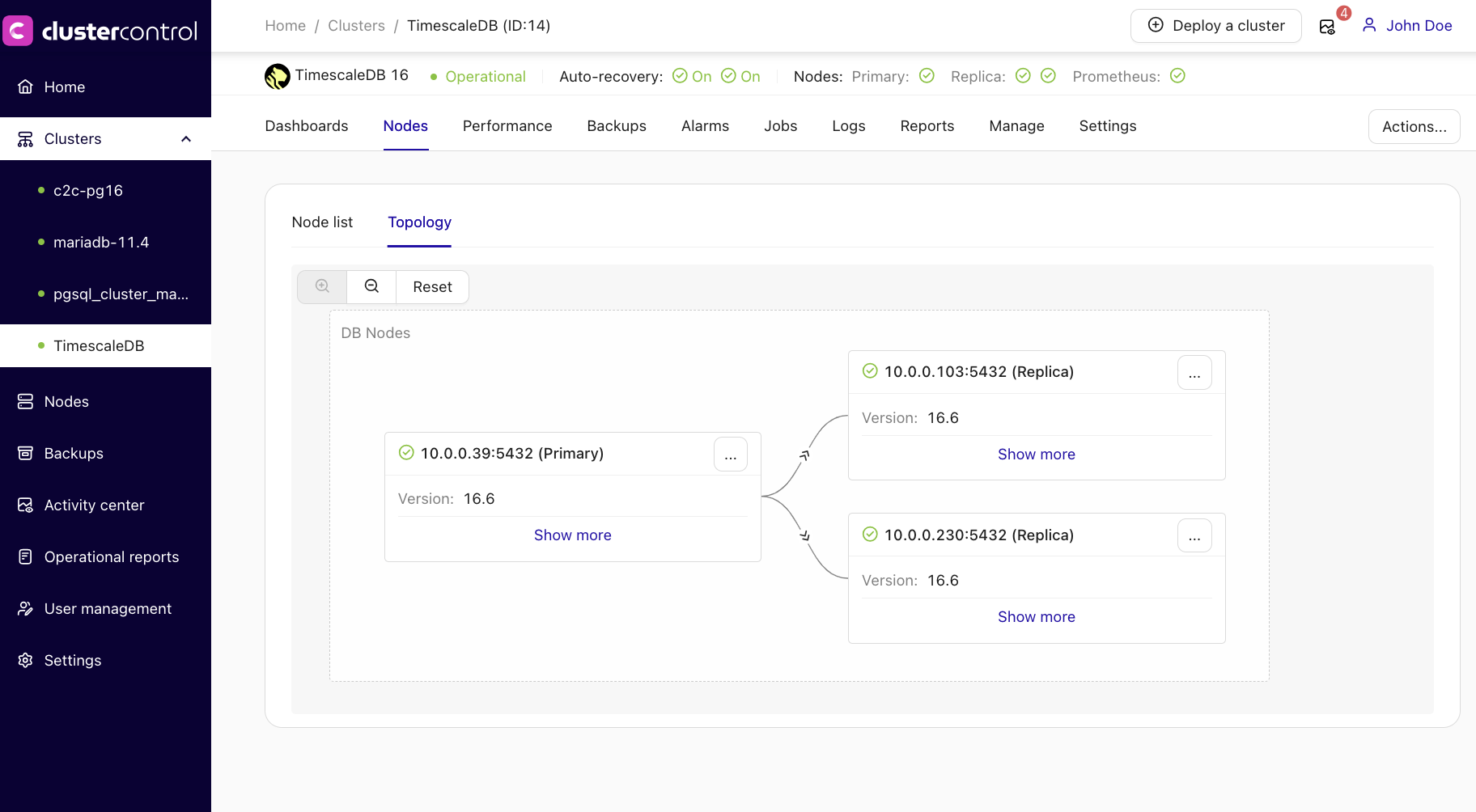Open Operational reports in the sidebar
Image resolution: width=1476 pixels, height=812 pixels.
(x=111, y=556)
